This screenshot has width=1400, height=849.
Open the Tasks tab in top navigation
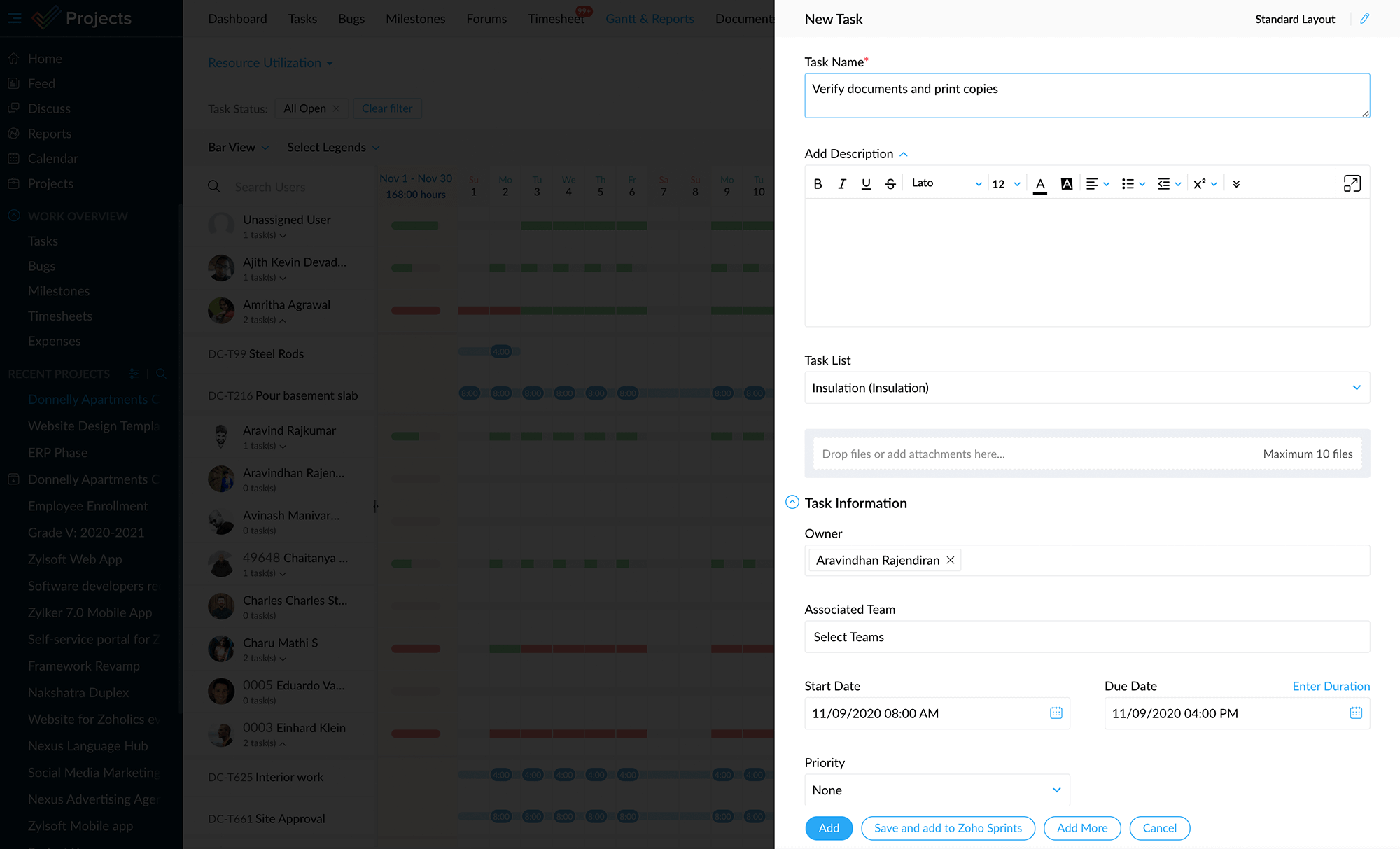pos(302,19)
